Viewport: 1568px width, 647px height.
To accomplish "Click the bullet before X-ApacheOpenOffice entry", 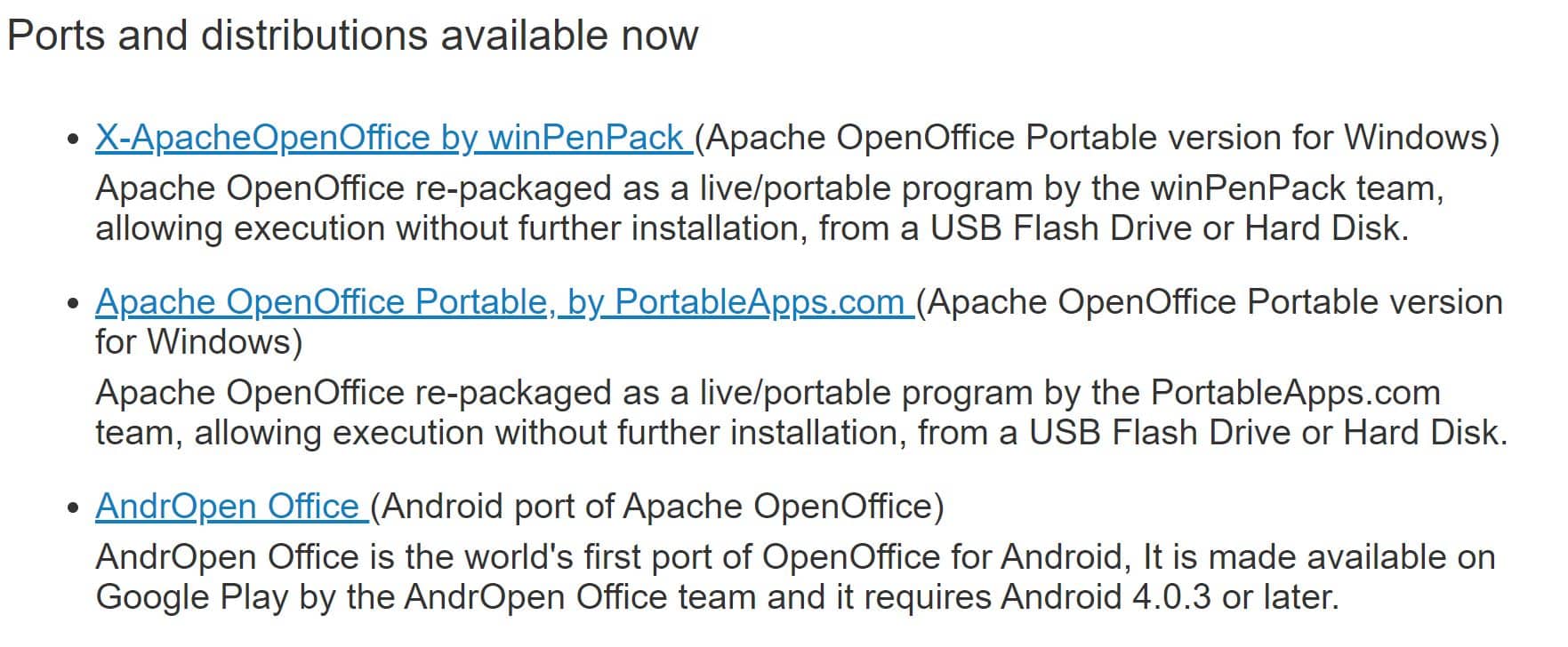I will pyautogui.click(x=73, y=140).
